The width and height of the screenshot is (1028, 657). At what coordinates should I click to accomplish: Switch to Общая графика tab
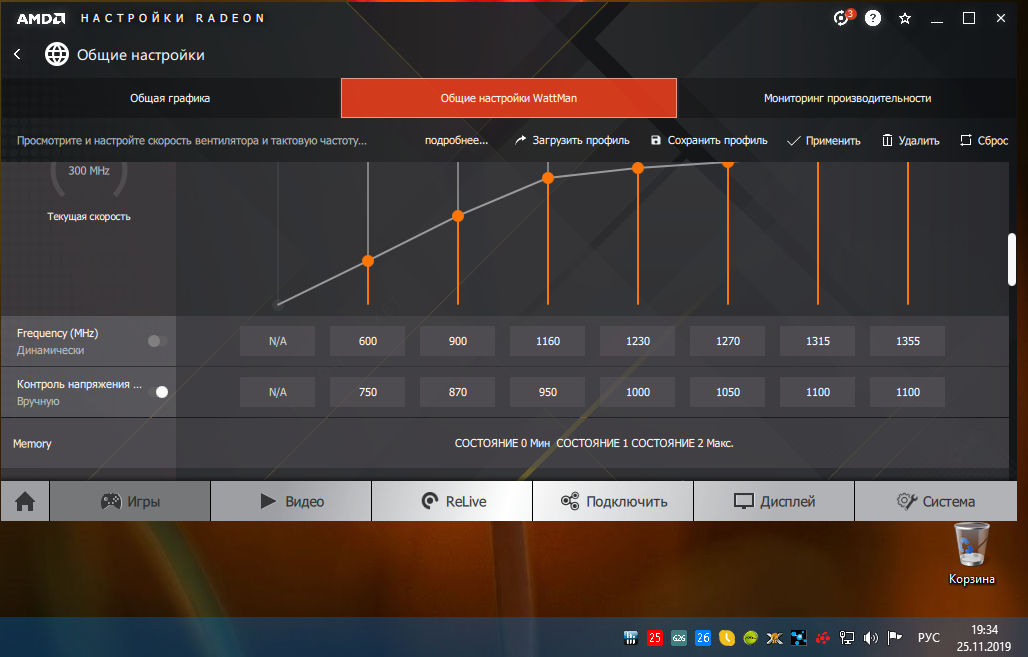(x=170, y=98)
